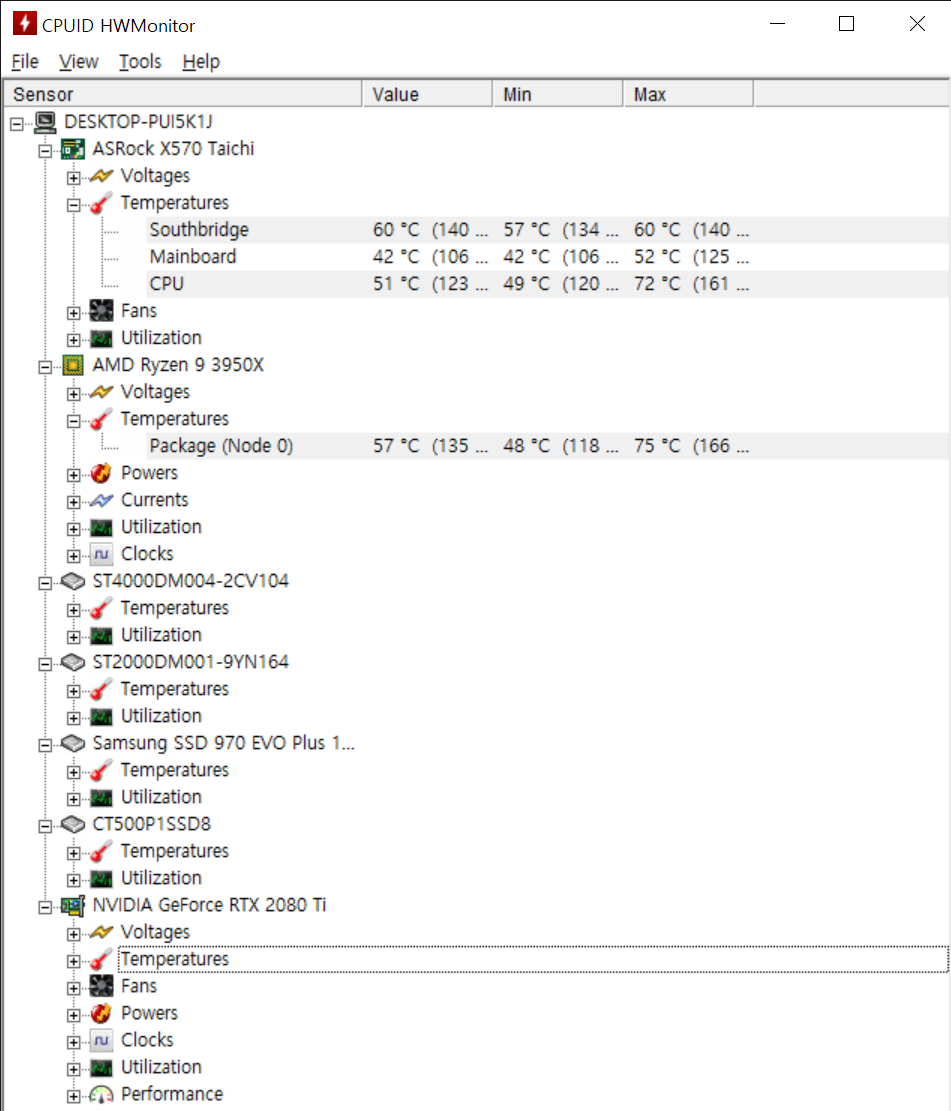Select the Package (Node 0) row
The width and height of the screenshot is (951, 1111).
click(x=548, y=446)
